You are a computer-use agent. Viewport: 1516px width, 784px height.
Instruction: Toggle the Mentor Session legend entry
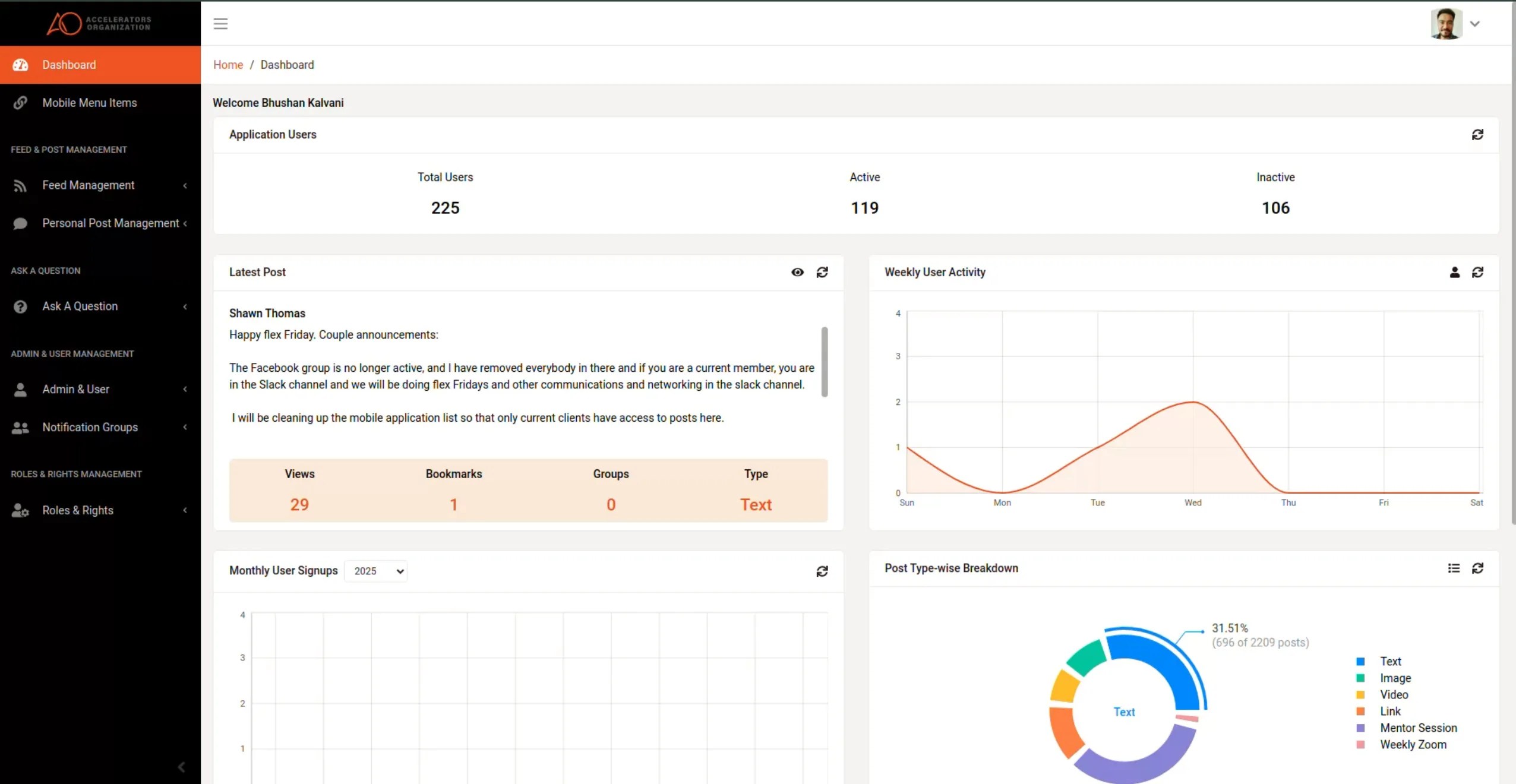coord(1418,728)
